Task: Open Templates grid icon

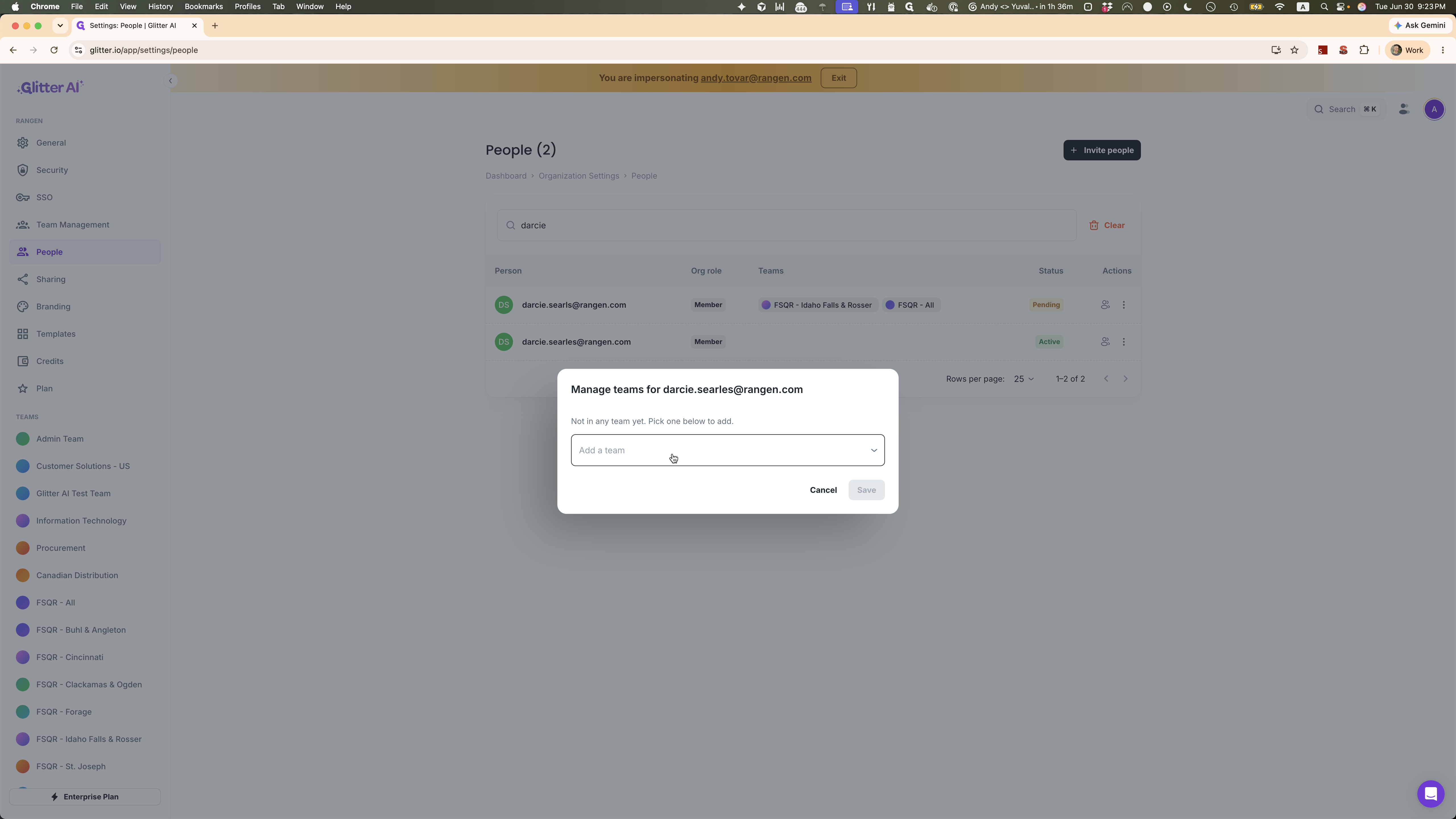Action: (23, 334)
